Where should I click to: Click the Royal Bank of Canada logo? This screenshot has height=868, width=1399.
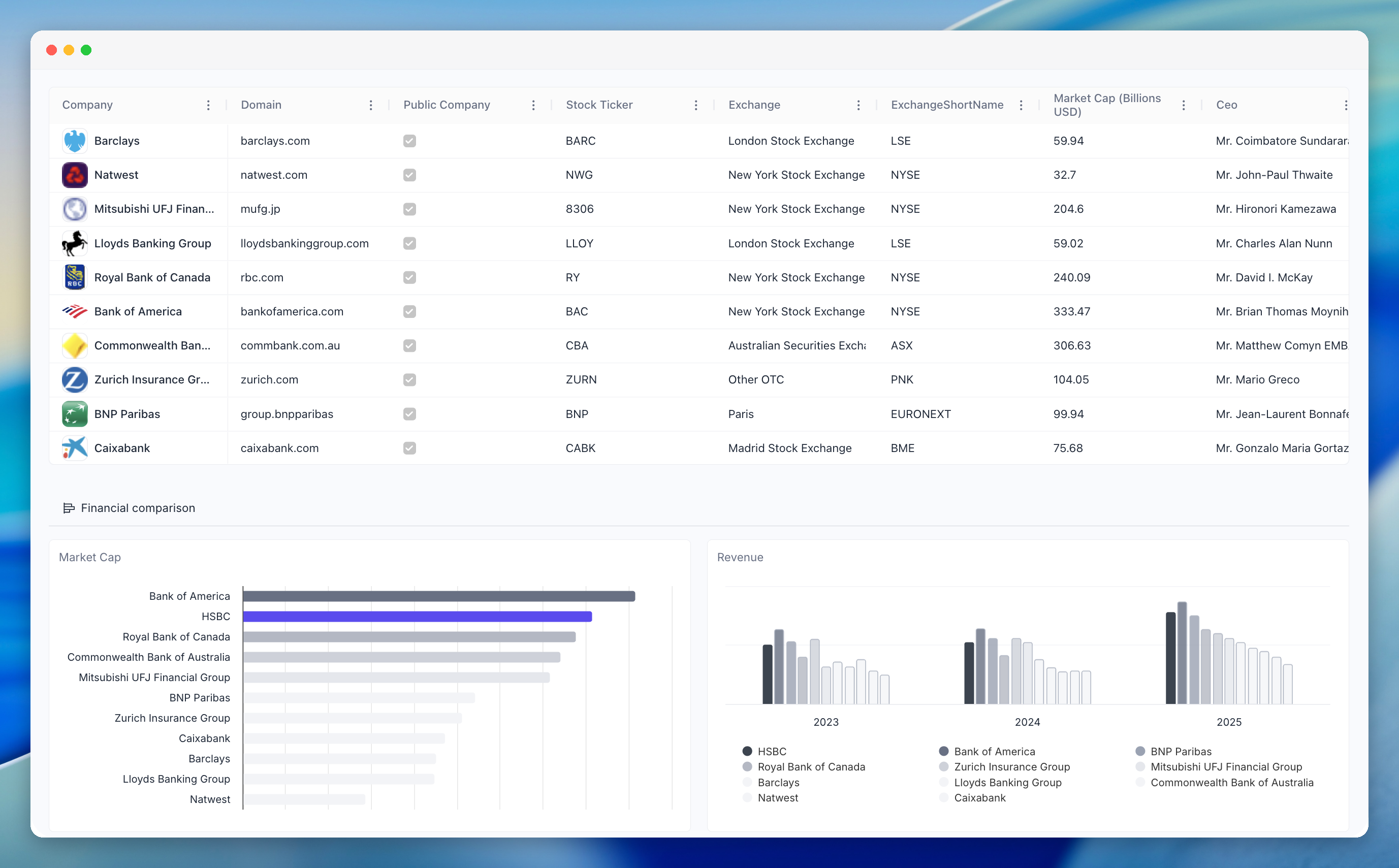click(x=75, y=277)
